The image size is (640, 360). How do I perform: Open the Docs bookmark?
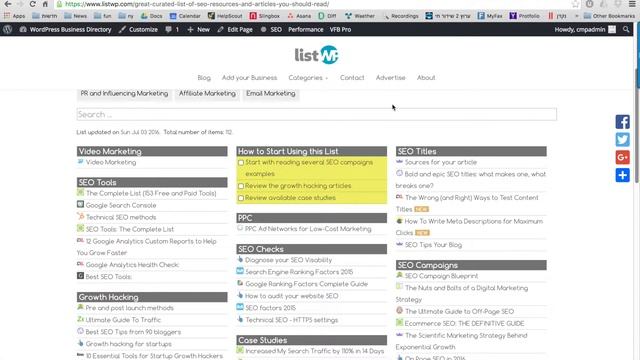(151, 16)
